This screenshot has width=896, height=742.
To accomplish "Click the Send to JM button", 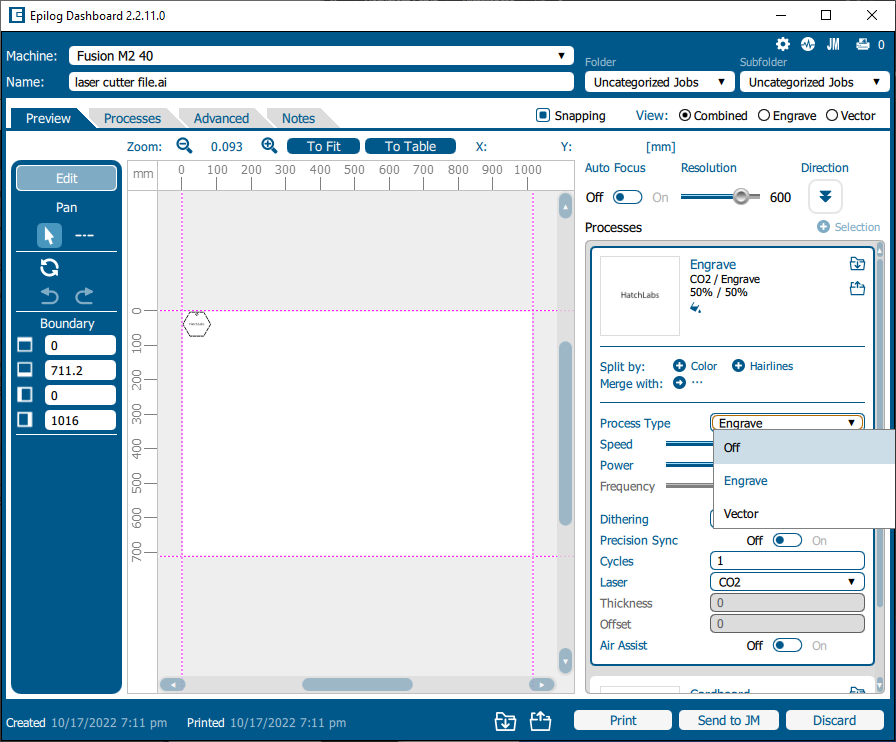I will pyautogui.click(x=728, y=720).
